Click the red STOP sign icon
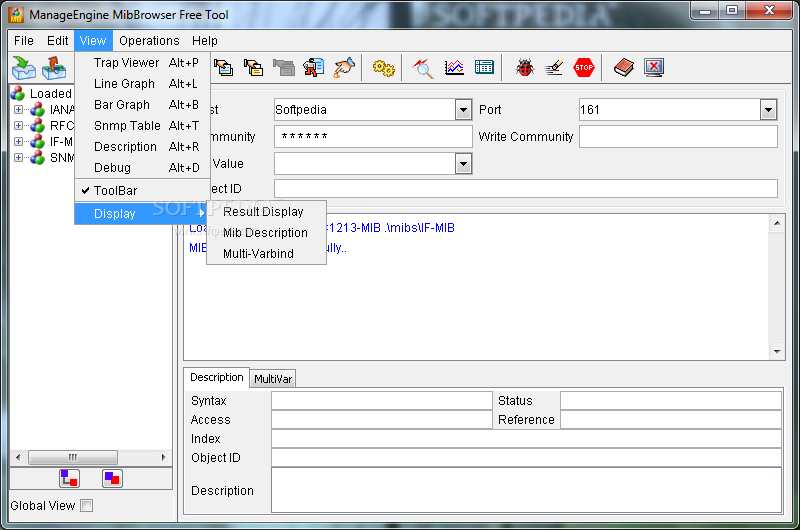This screenshot has height=530, width=800. (584, 67)
